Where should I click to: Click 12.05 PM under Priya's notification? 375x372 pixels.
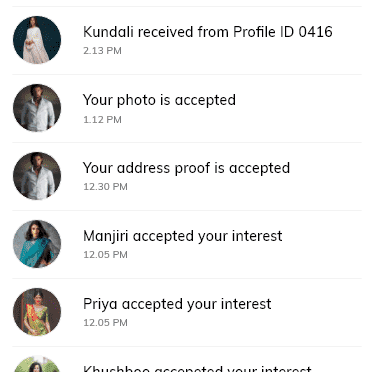click(x=105, y=323)
